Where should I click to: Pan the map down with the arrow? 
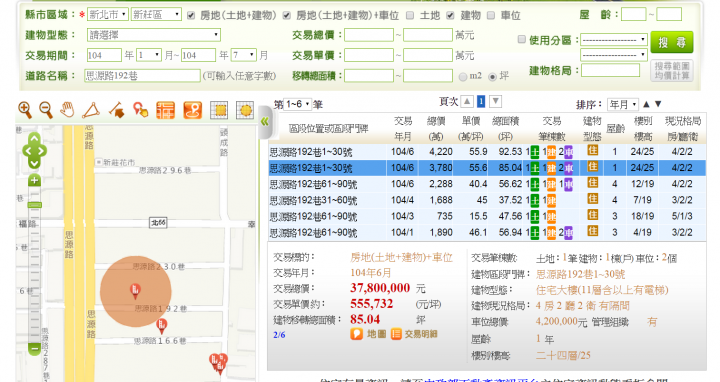[x=34, y=163]
